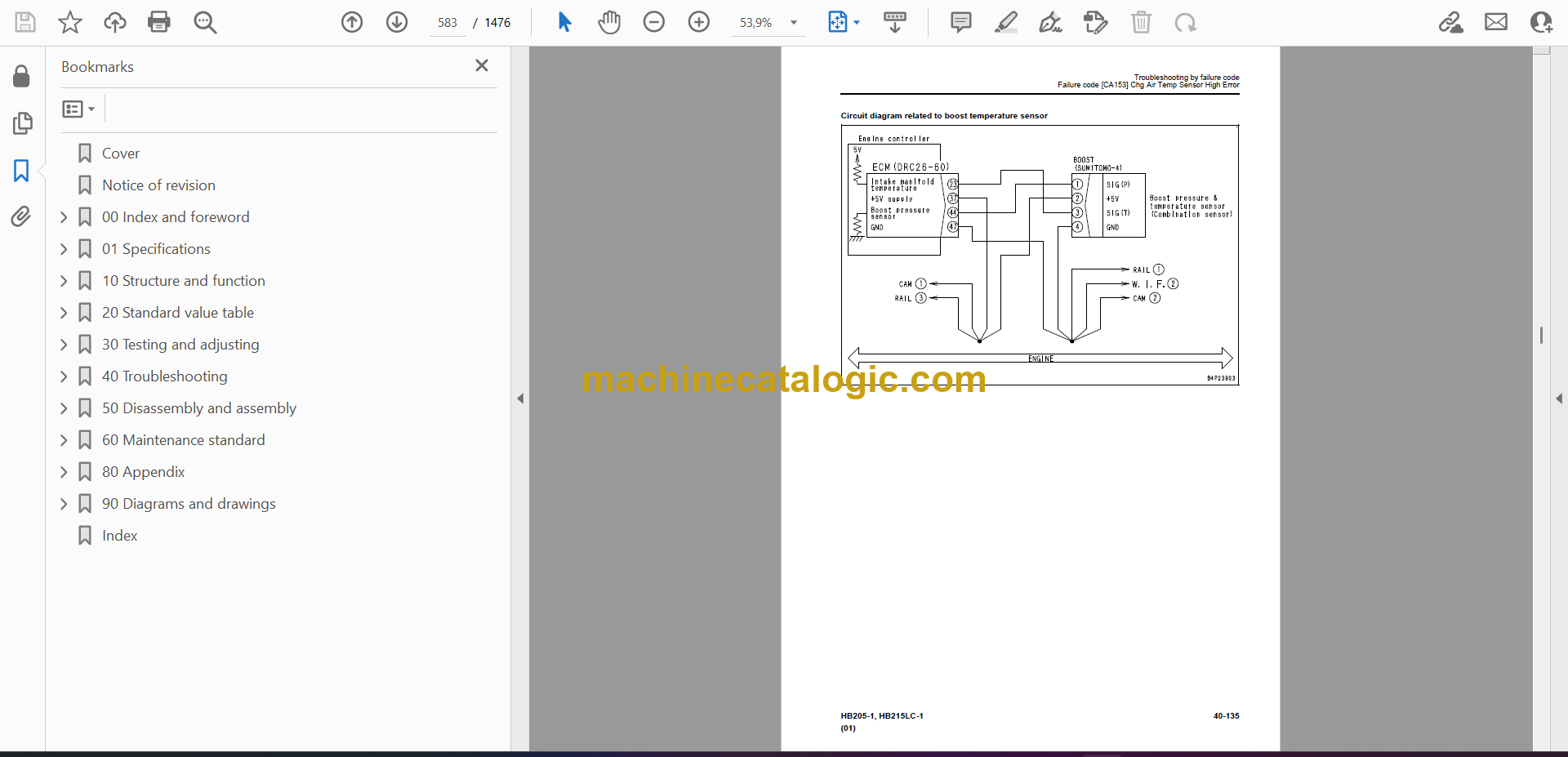1568x757 pixels.
Task: Expand the 80 Appendix bookmark
Action: 64,472
